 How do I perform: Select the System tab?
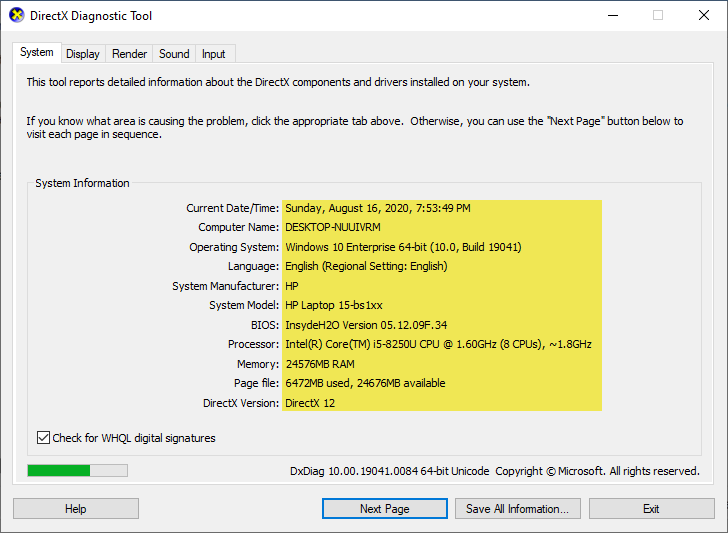pos(37,52)
